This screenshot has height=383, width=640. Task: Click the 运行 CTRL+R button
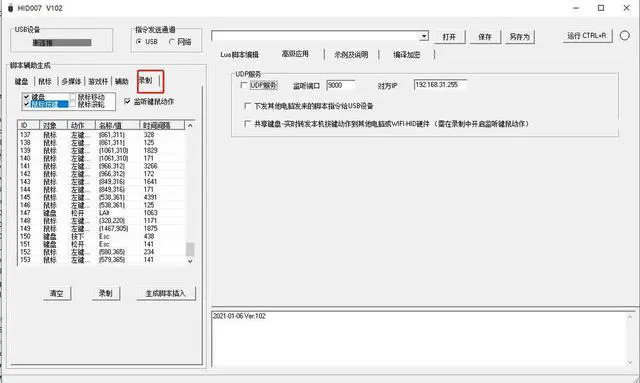coord(587,36)
